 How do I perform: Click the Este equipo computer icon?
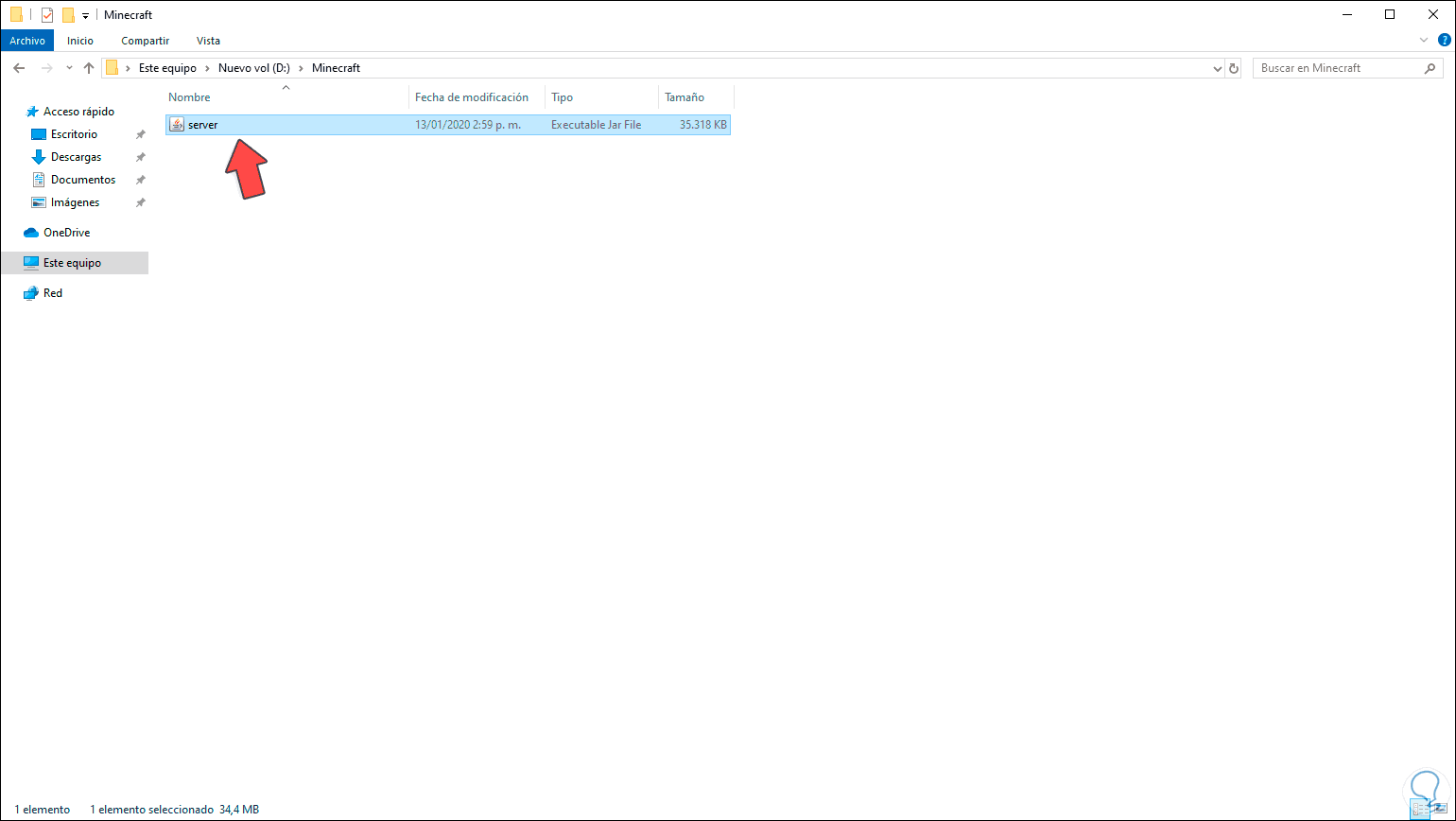[x=31, y=263]
